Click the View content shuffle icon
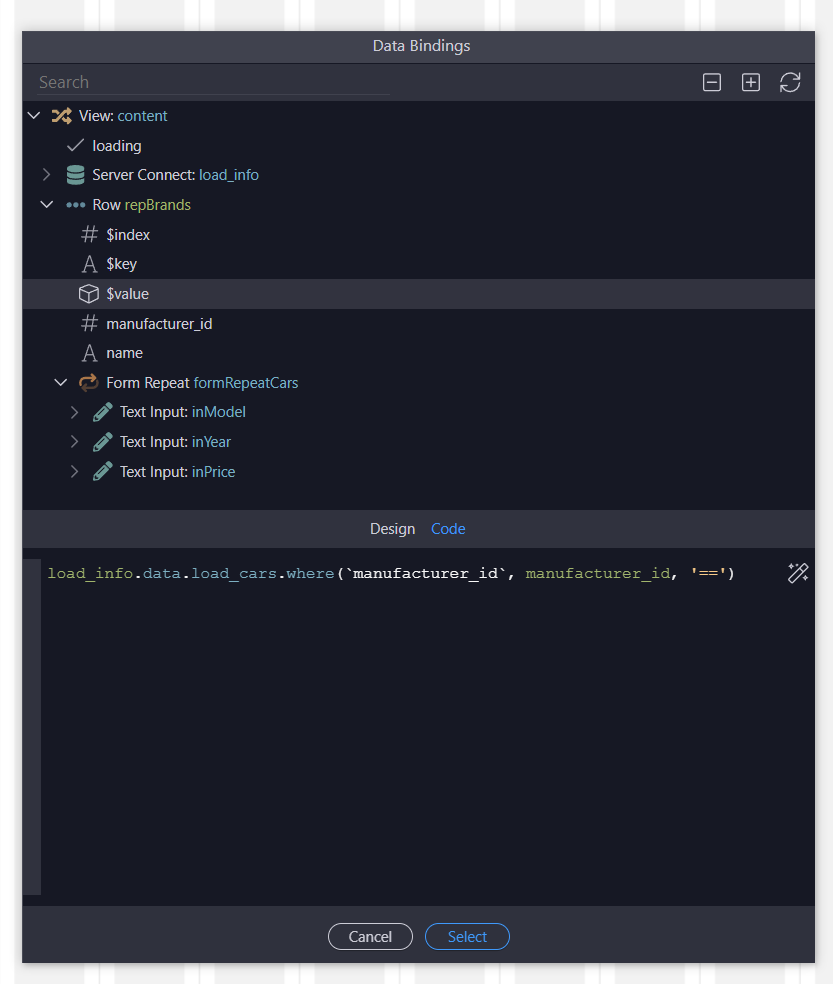This screenshot has width=833, height=984. (x=61, y=116)
